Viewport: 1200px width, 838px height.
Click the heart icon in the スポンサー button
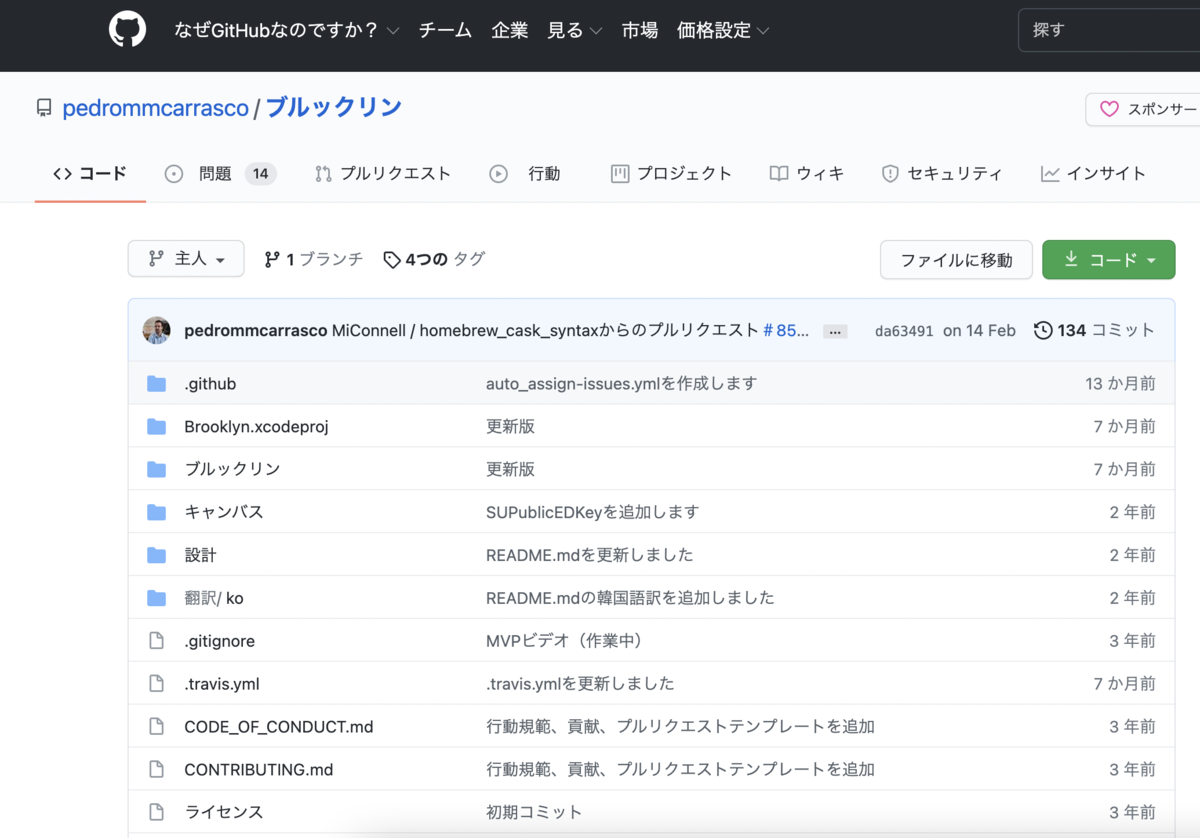pyautogui.click(x=1109, y=109)
